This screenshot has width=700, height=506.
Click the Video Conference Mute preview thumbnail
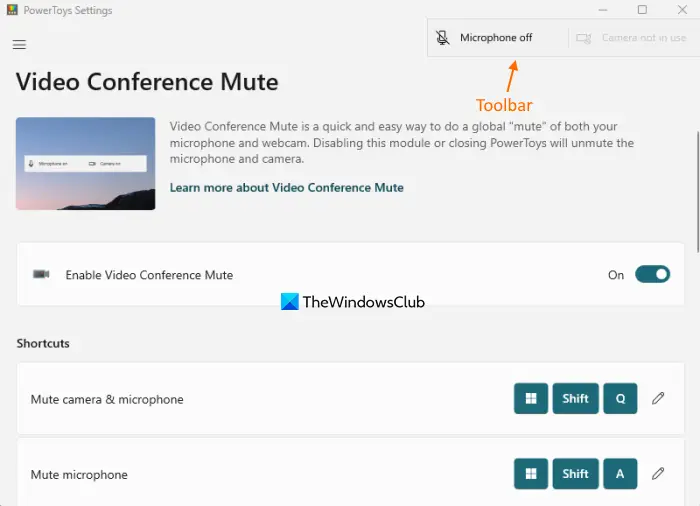coord(86,163)
